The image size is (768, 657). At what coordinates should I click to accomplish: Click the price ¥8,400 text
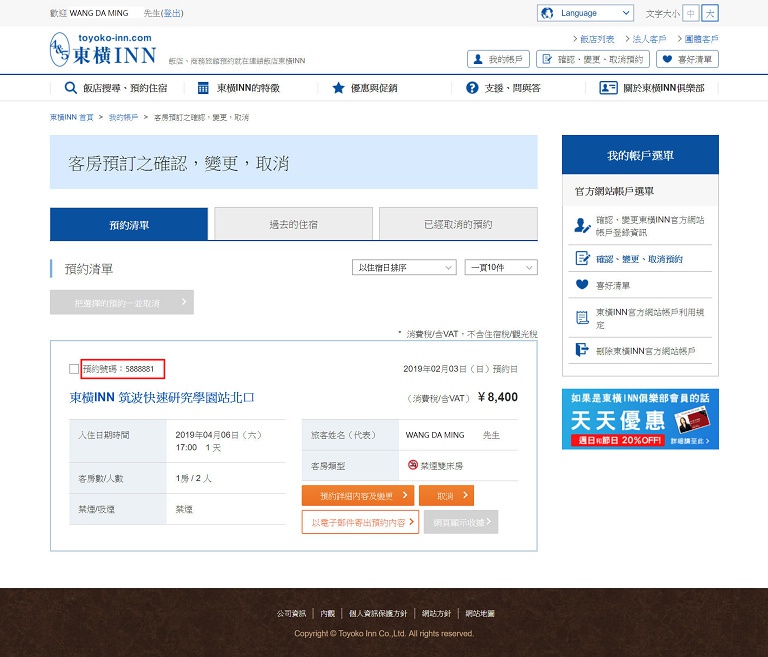click(498, 397)
